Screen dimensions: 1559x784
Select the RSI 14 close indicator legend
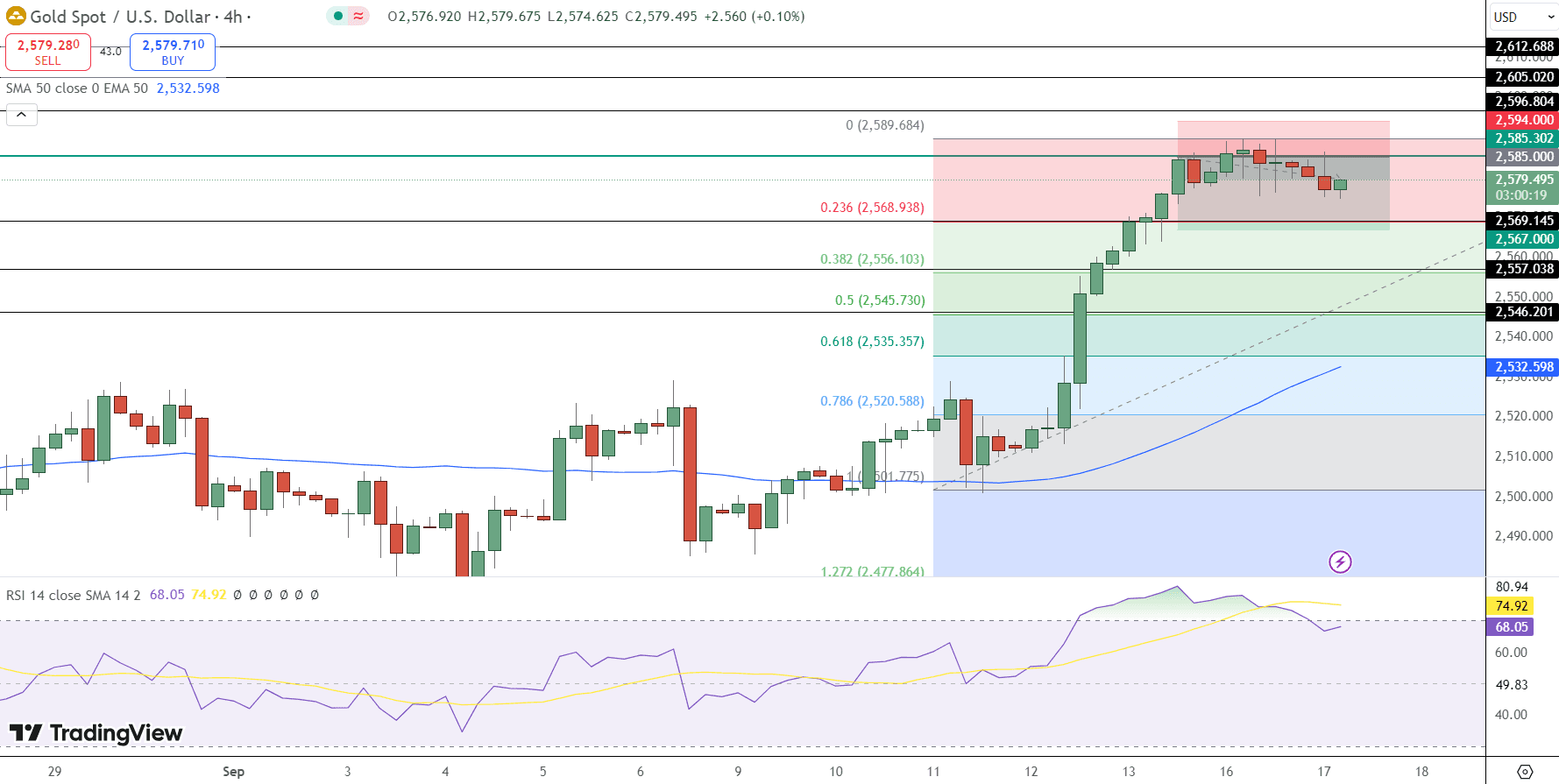(73, 595)
